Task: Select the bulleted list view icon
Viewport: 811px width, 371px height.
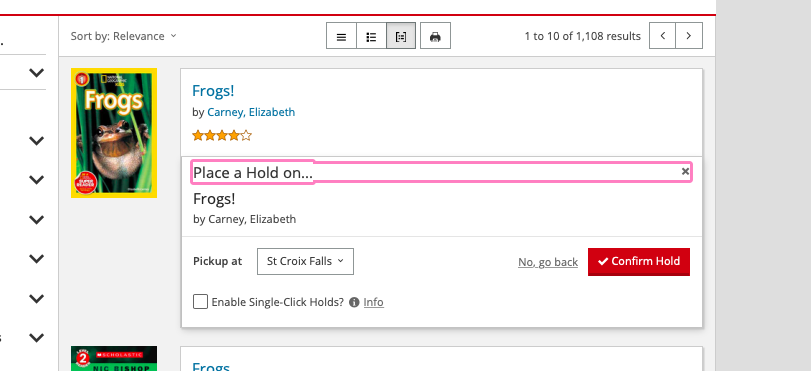Action: point(371,36)
